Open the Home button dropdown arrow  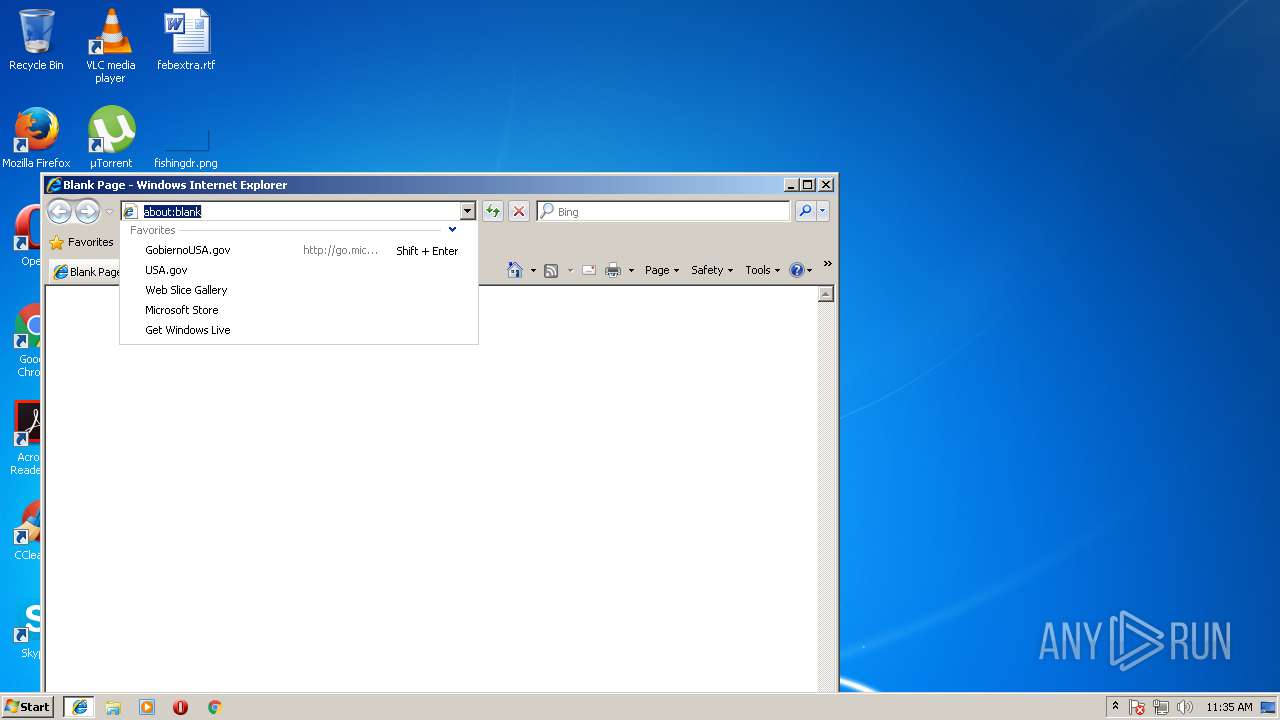tap(533, 270)
